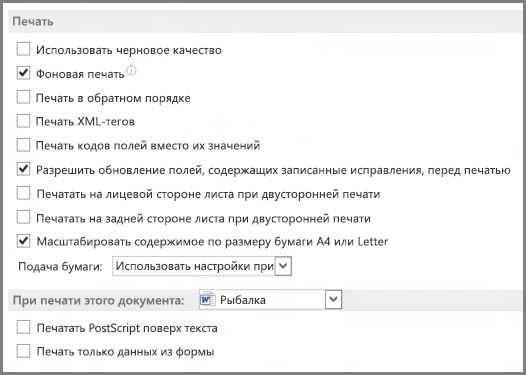The width and height of the screenshot is (526, 375).
Task: Uncheck Масштабировать содержимое по размеру бумаги
Action: click(x=23, y=241)
